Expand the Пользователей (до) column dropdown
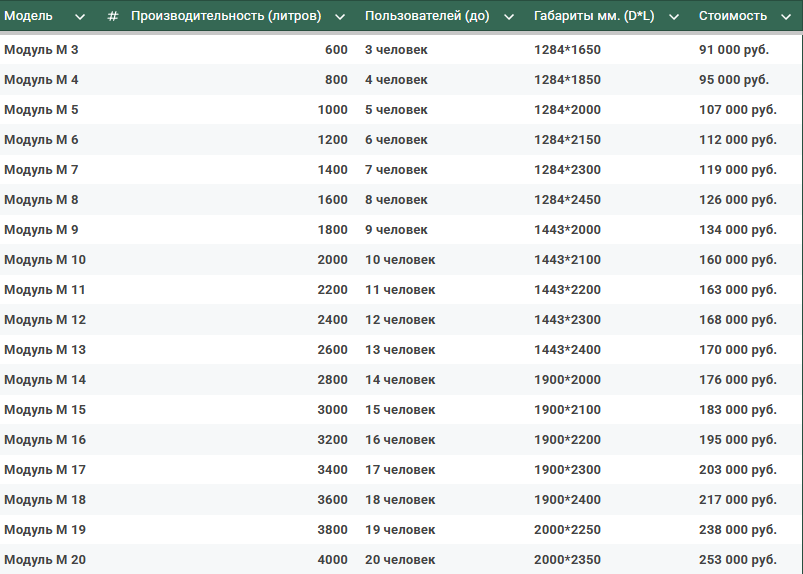The image size is (803, 574). point(509,17)
